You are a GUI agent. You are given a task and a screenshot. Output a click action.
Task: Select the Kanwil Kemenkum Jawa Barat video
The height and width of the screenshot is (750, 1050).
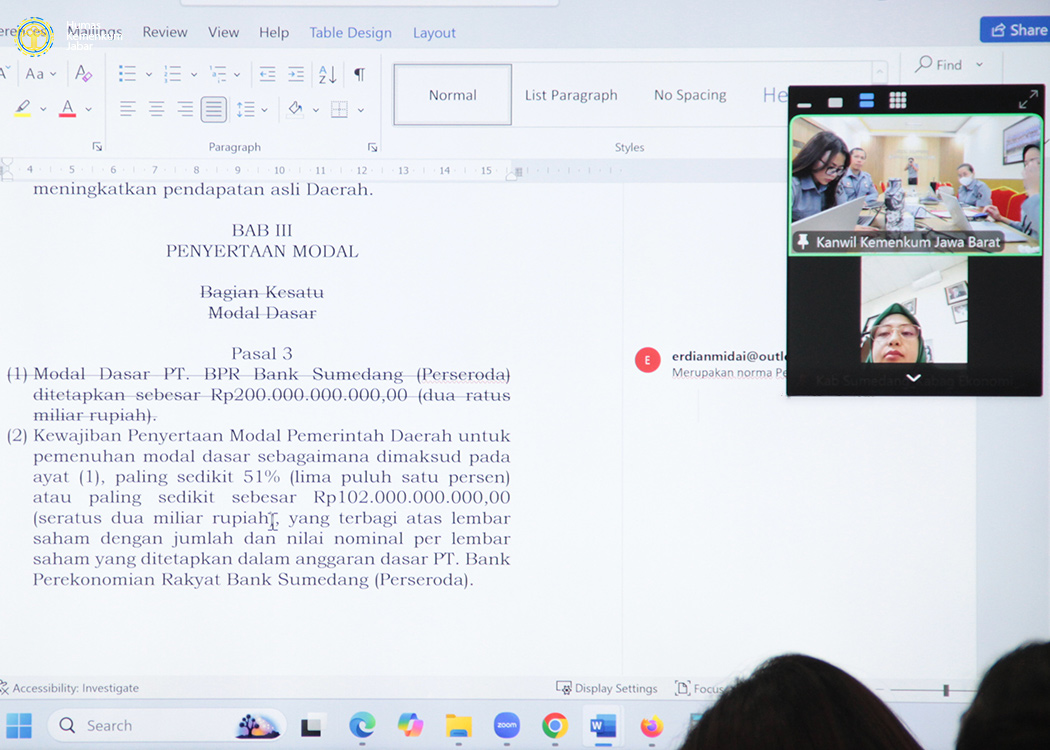coord(915,185)
